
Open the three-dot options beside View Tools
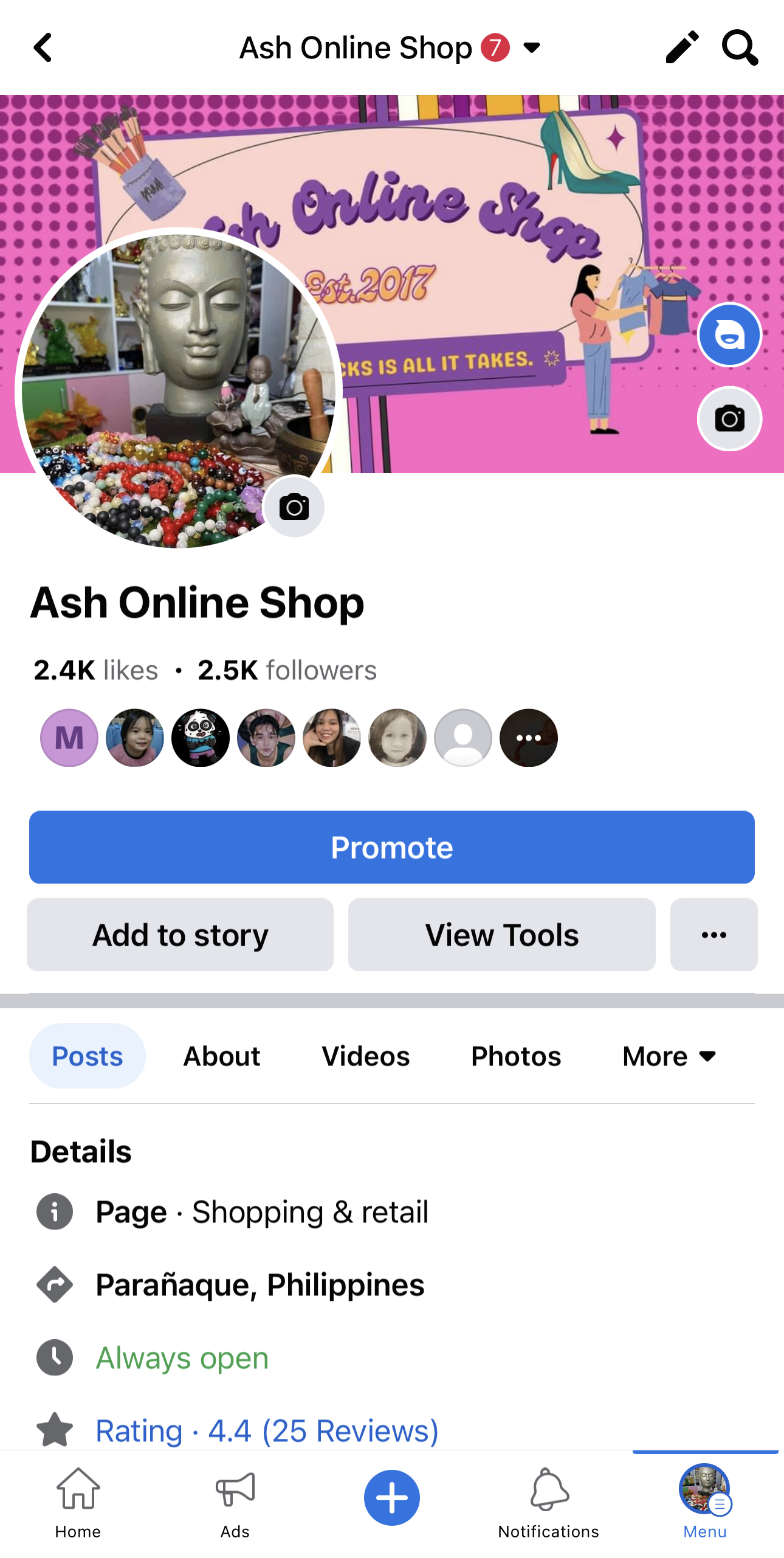click(x=714, y=935)
